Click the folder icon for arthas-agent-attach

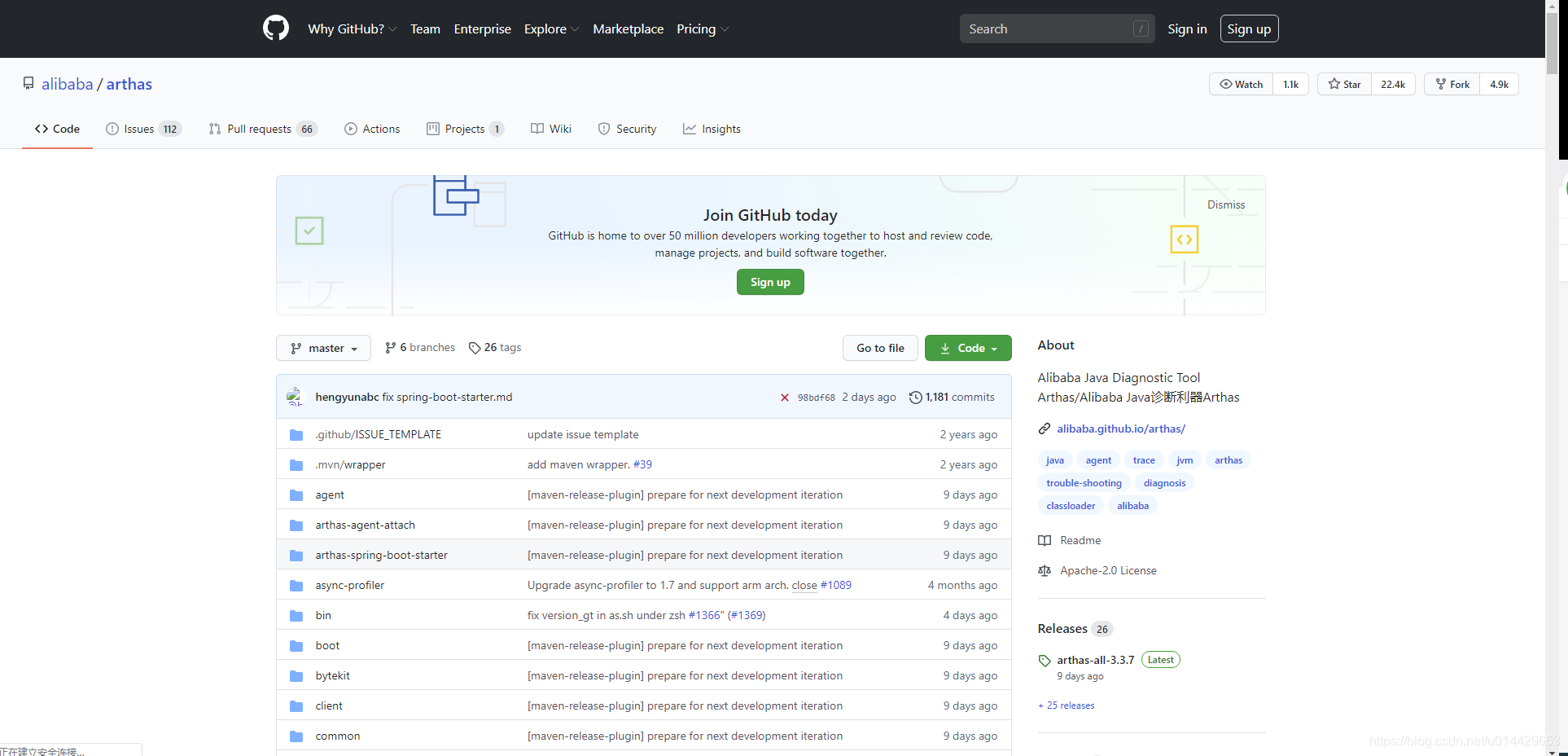pos(296,525)
